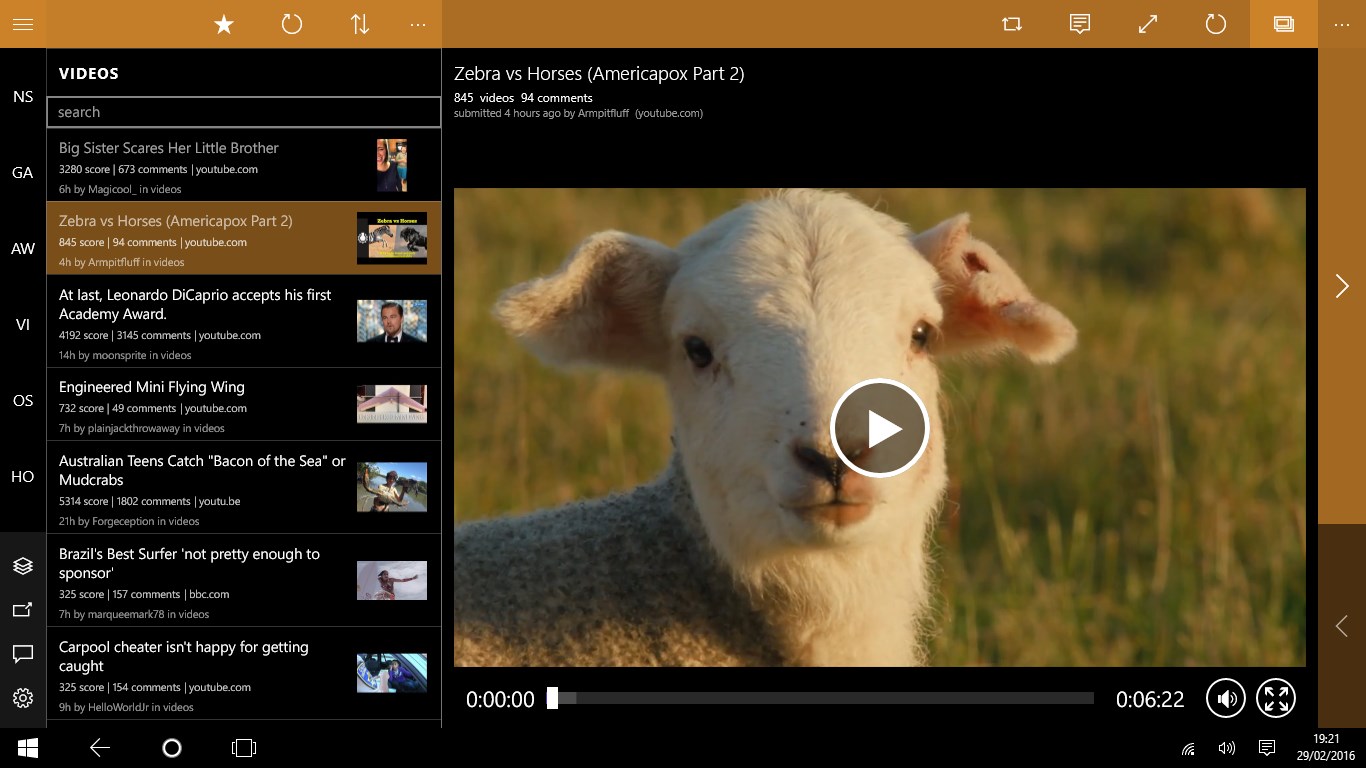Mute the video with speaker button
Viewport: 1366px width, 768px height.
1226,698
